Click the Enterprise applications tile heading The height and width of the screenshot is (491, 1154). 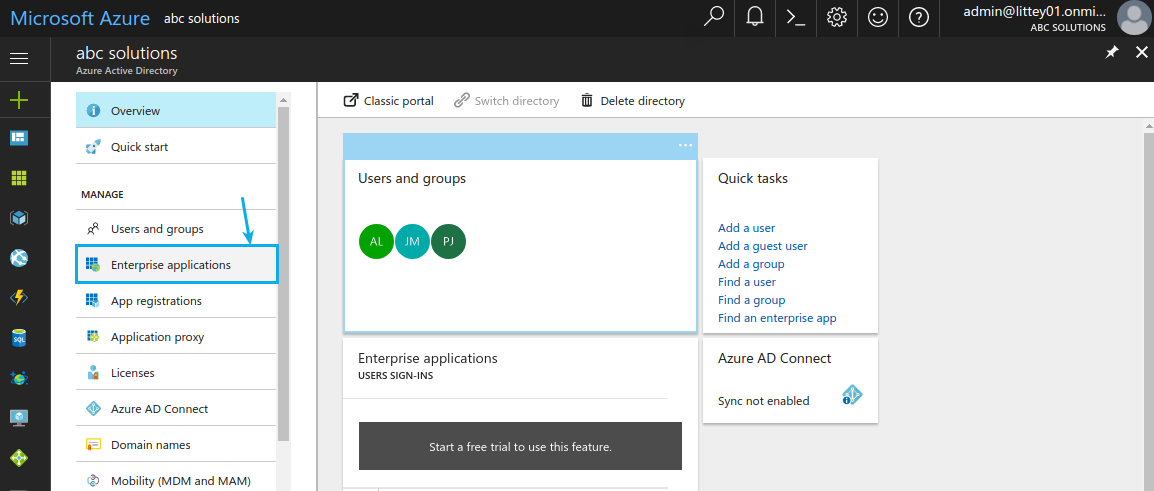coord(428,358)
